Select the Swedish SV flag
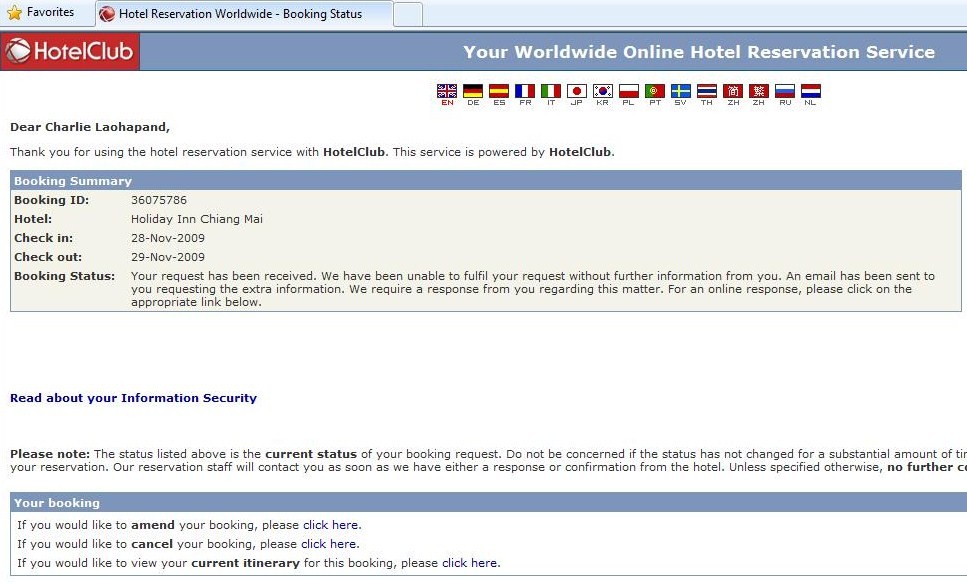This screenshot has height=583, width=967. (x=681, y=91)
